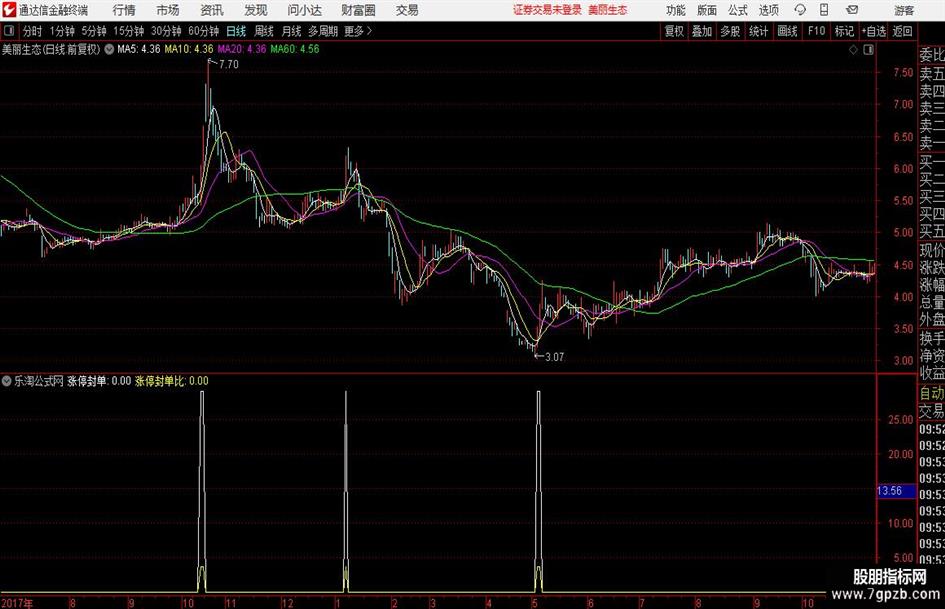Expand the 更多 period options
The height and width of the screenshot is (609, 945).
[x=358, y=31]
